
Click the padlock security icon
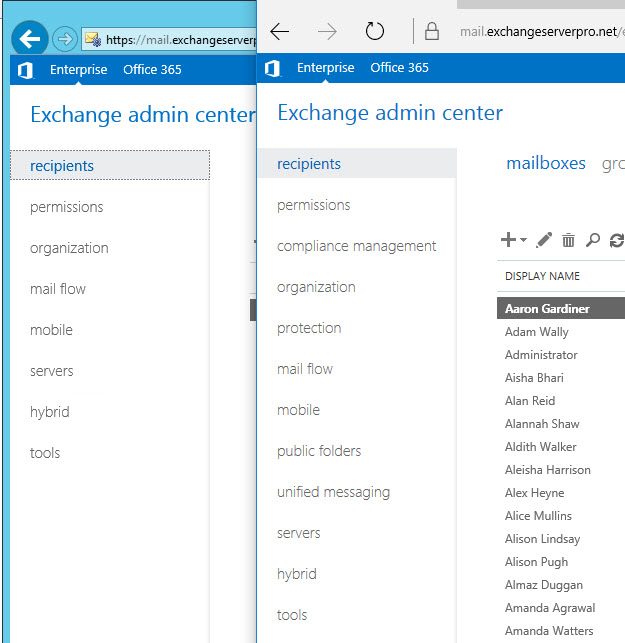(x=431, y=31)
